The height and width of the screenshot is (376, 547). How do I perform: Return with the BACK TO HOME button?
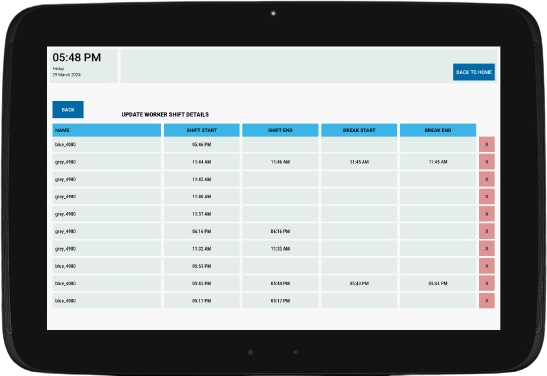click(474, 72)
